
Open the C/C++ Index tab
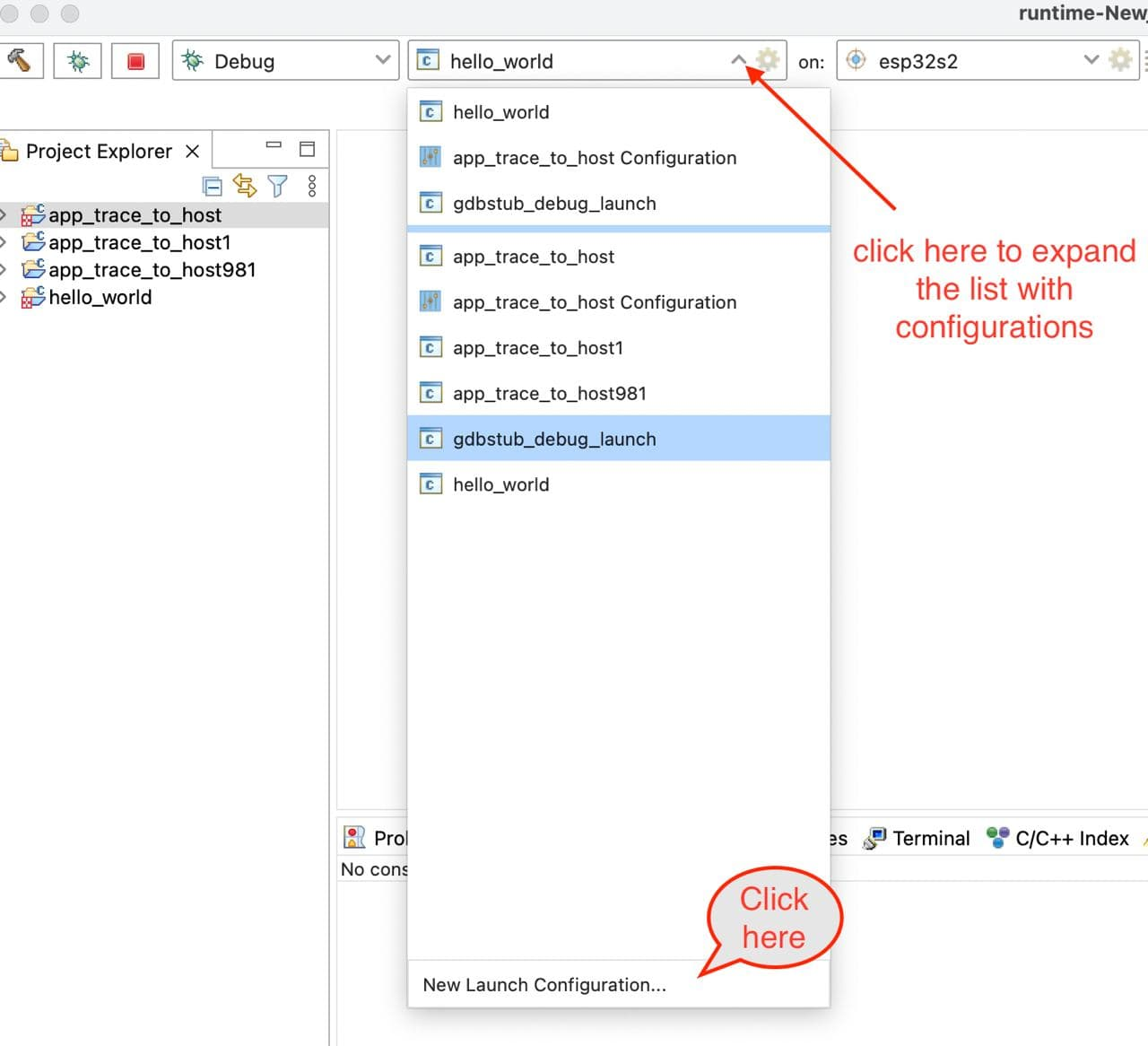pos(1071,838)
